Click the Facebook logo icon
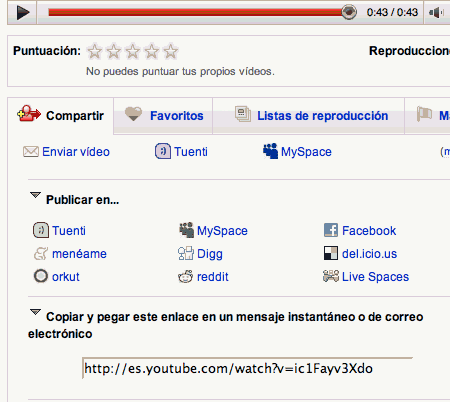 331,230
